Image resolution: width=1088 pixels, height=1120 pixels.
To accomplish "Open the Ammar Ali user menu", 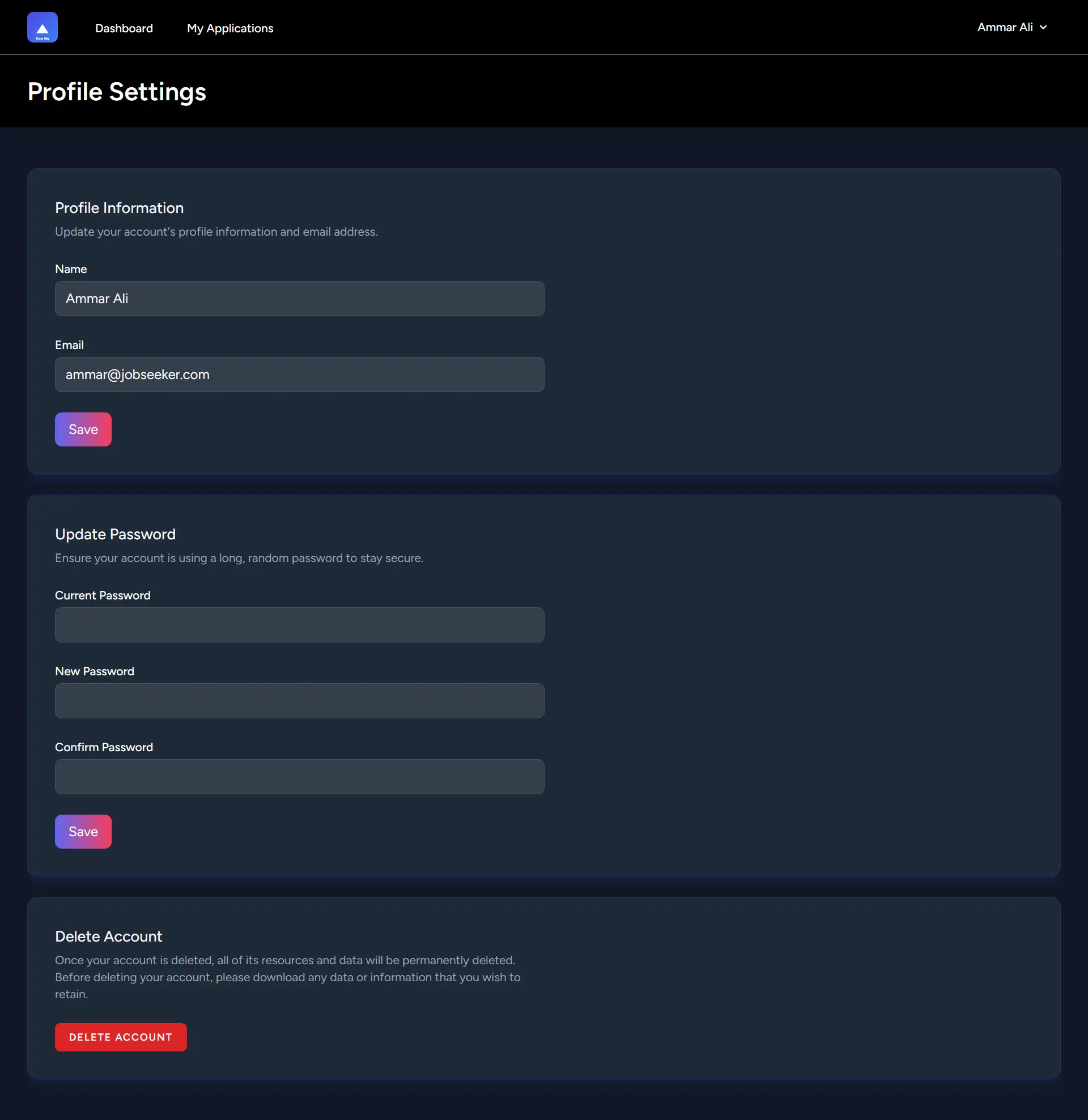I will pyautogui.click(x=1005, y=27).
